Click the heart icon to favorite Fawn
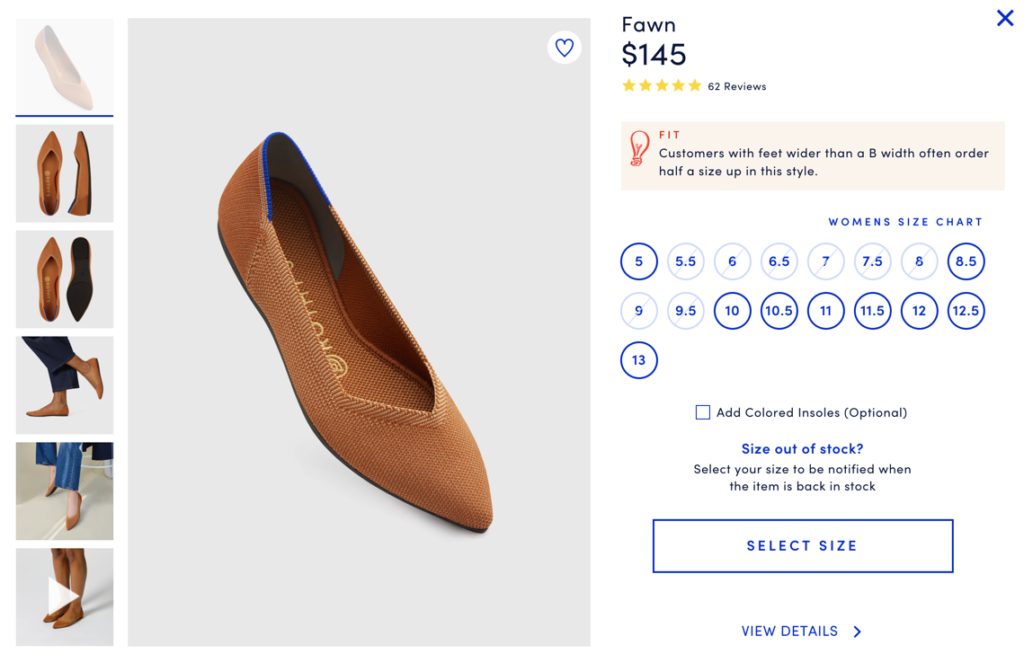Viewport: 1024px width, 654px height. pyautogui.click(x=564, y=47)
